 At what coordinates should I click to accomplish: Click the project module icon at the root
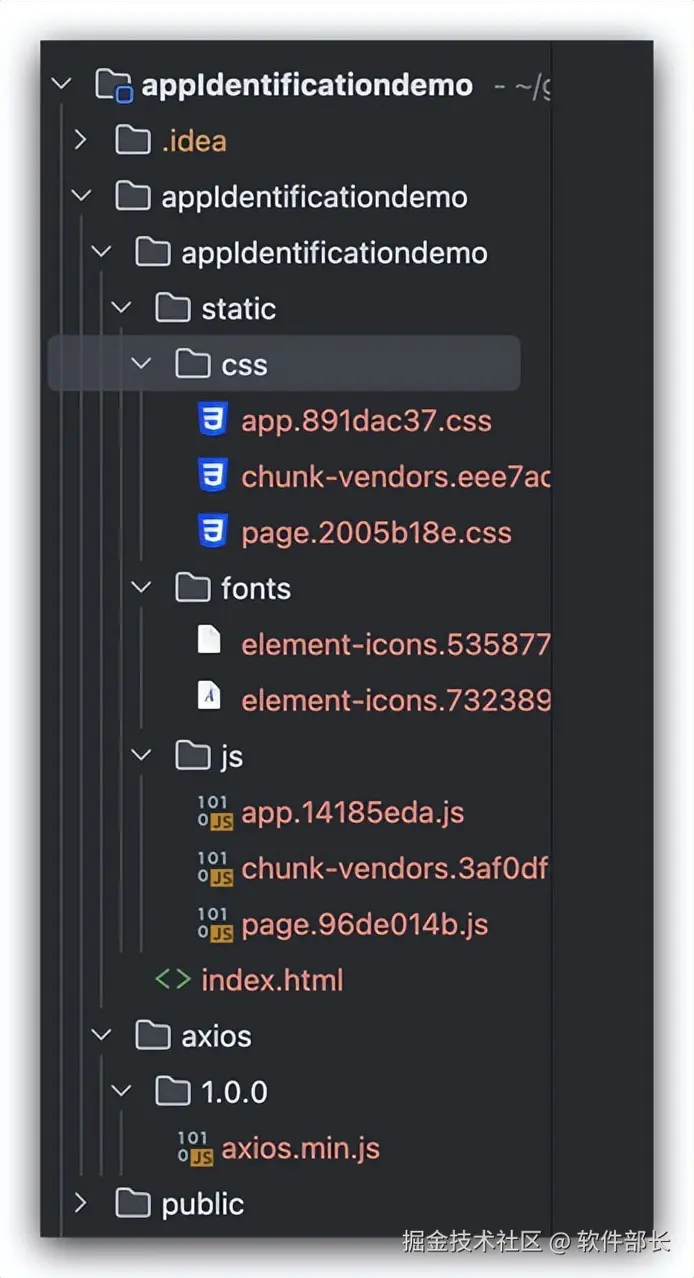tap(113, 85)
